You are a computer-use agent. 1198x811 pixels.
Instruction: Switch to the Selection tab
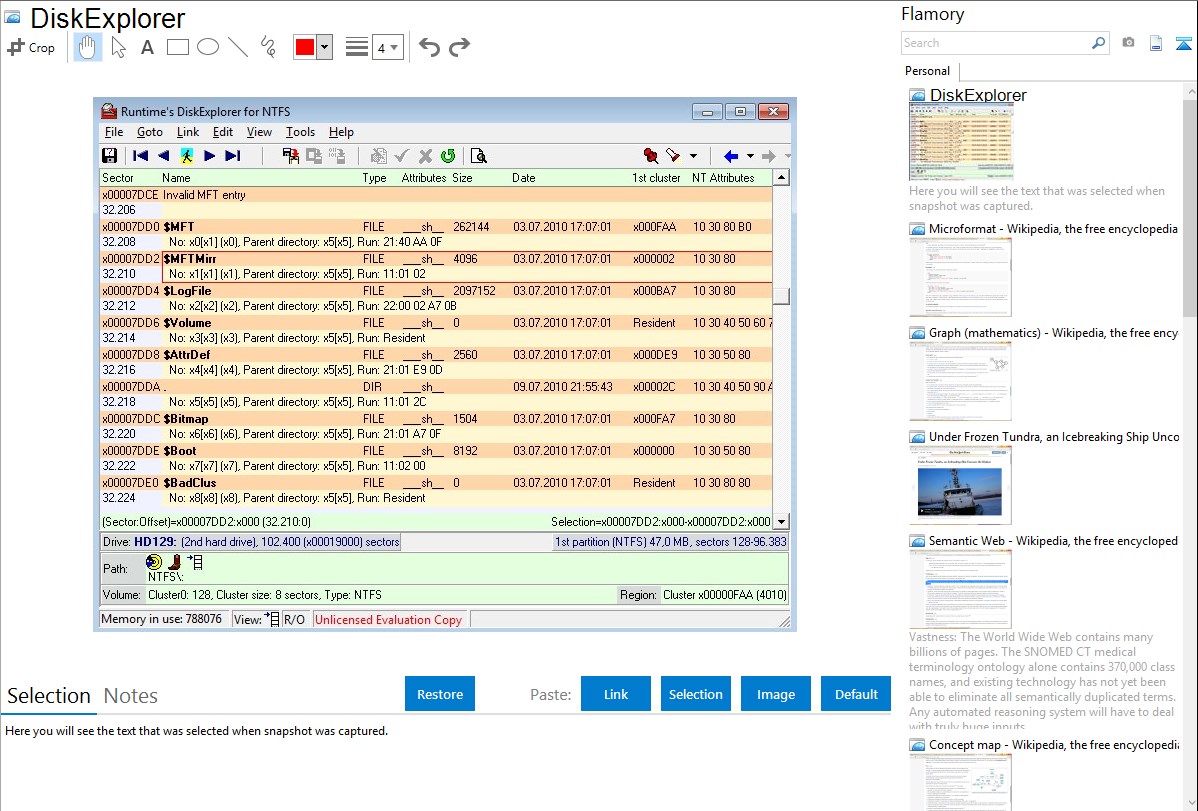49,696
